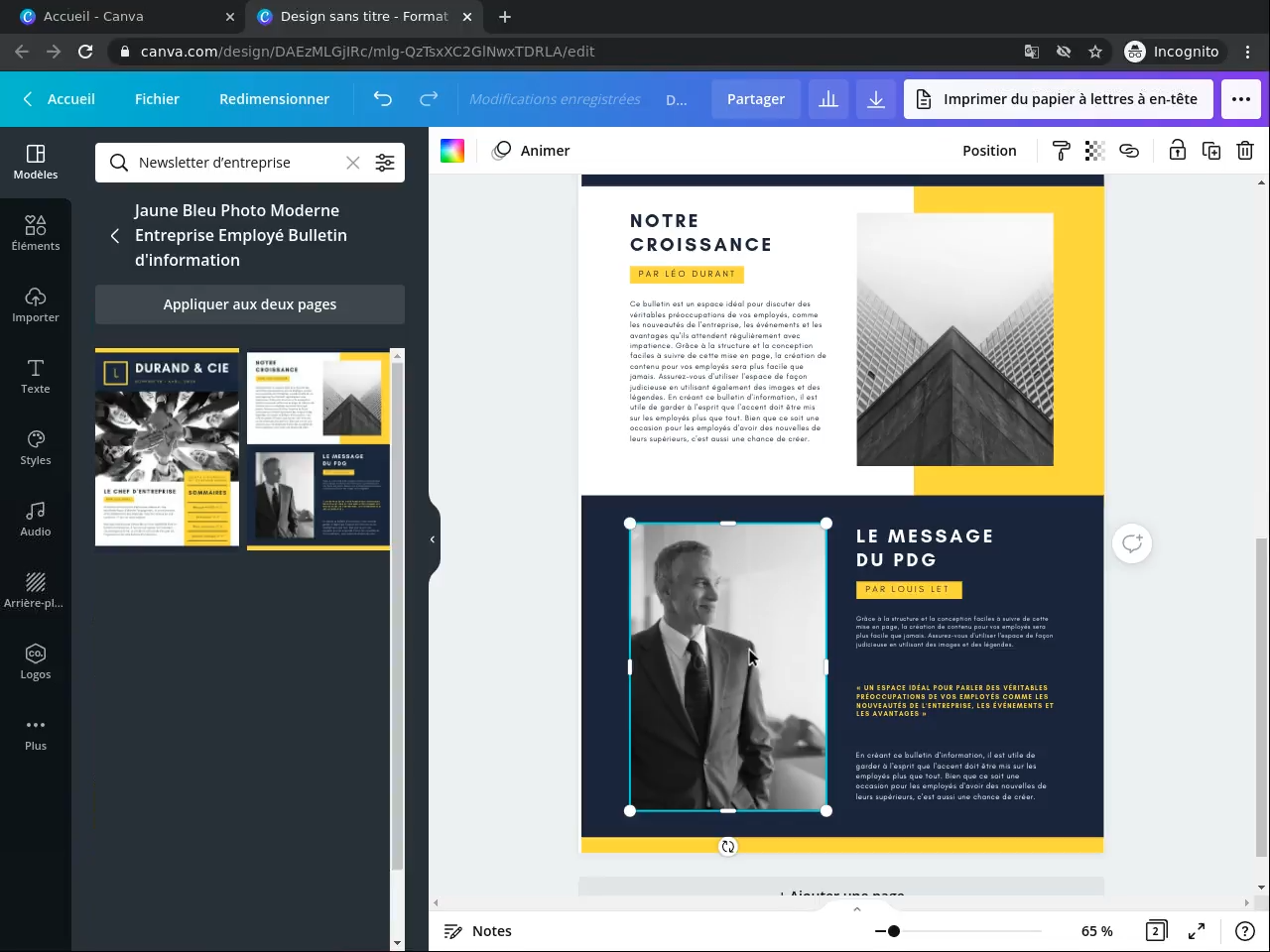Click the browser translate page icon
This screenshot has width=1270, height=952.
pyautogui.click(x=1032, y=52)
